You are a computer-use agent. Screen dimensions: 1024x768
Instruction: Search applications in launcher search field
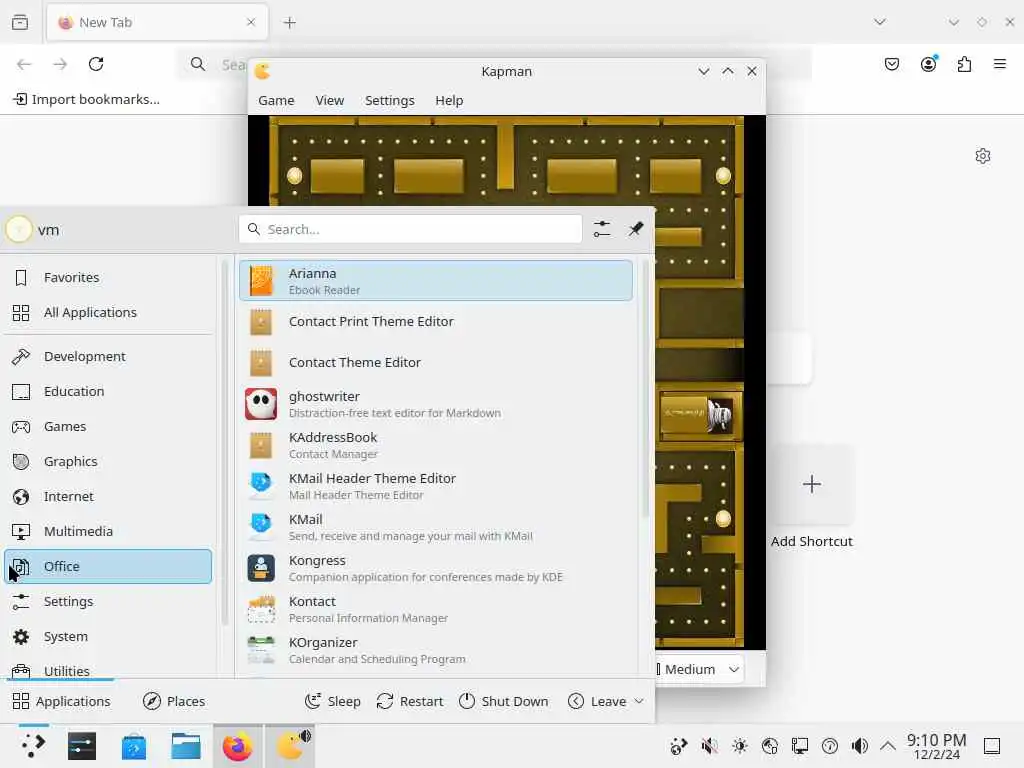pyautogui.click(x=410, y=229)
